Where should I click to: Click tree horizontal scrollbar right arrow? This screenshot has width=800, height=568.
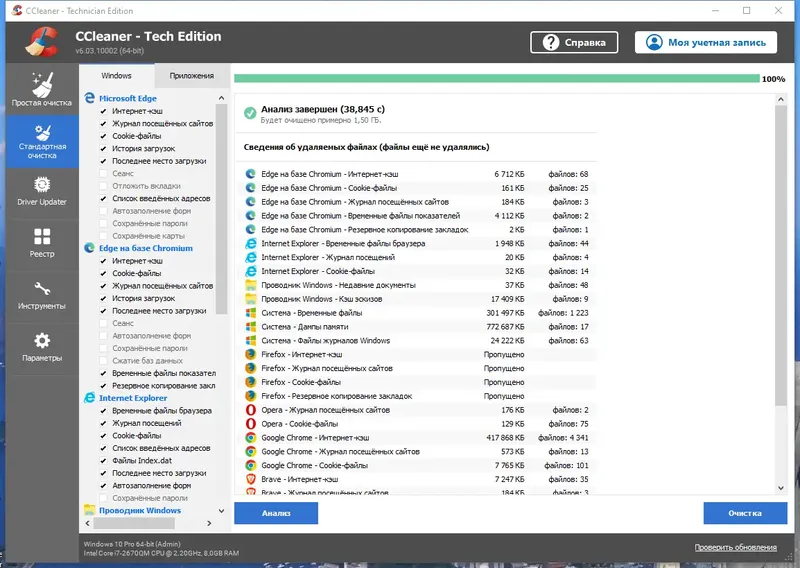(x=209, y=523)
